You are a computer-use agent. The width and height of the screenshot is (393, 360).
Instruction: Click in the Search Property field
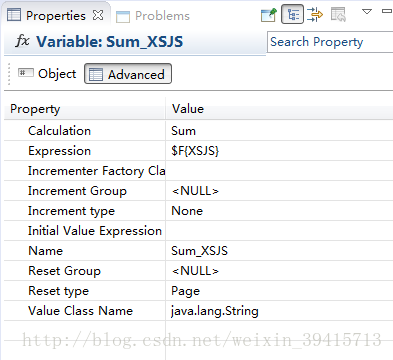[x=330, y=42]
